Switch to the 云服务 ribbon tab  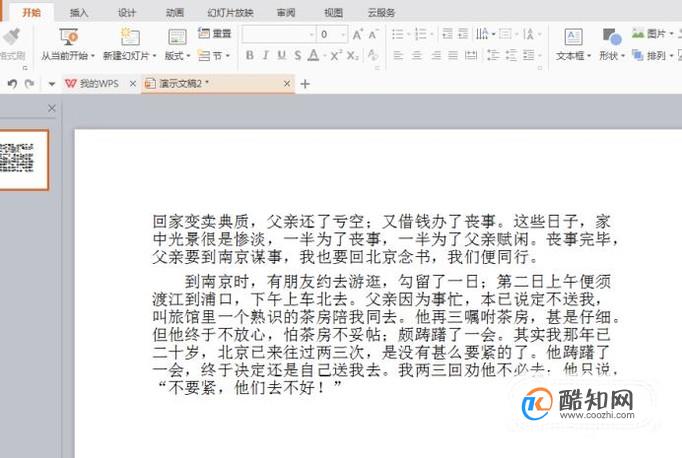pyautogui.click(x=381, y=13)
